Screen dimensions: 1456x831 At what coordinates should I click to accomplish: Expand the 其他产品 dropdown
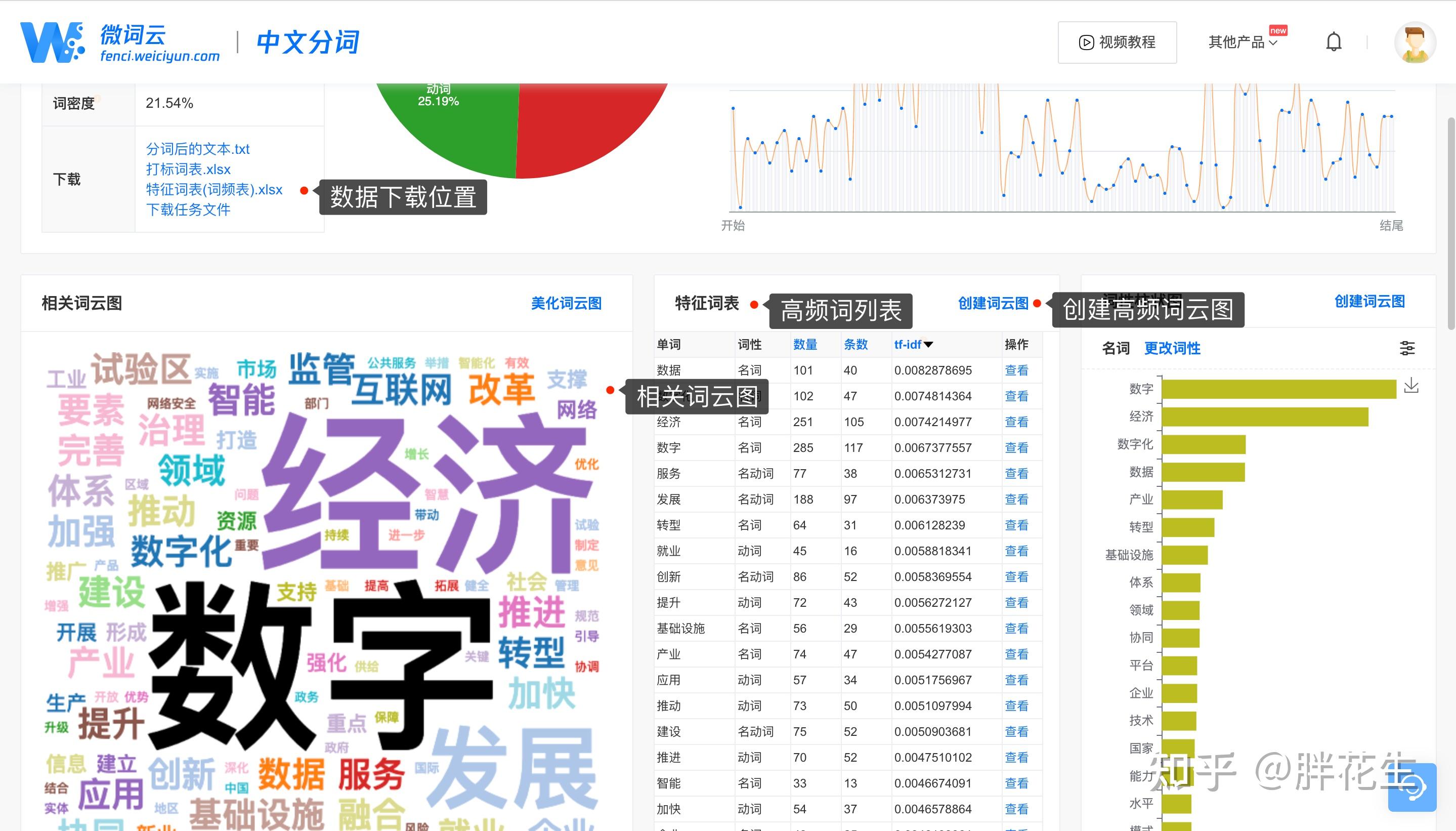click(1243, 42)
